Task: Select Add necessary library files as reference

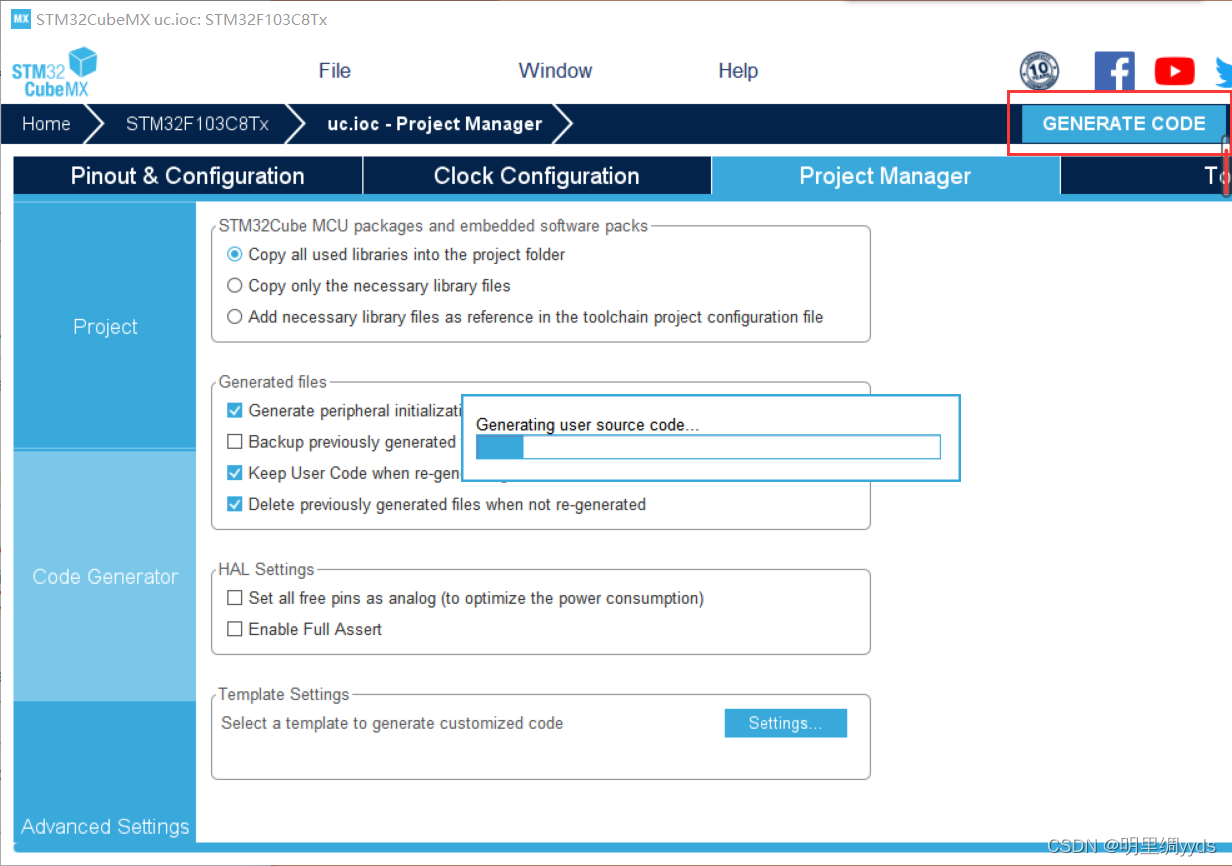Action: (235, 317)
